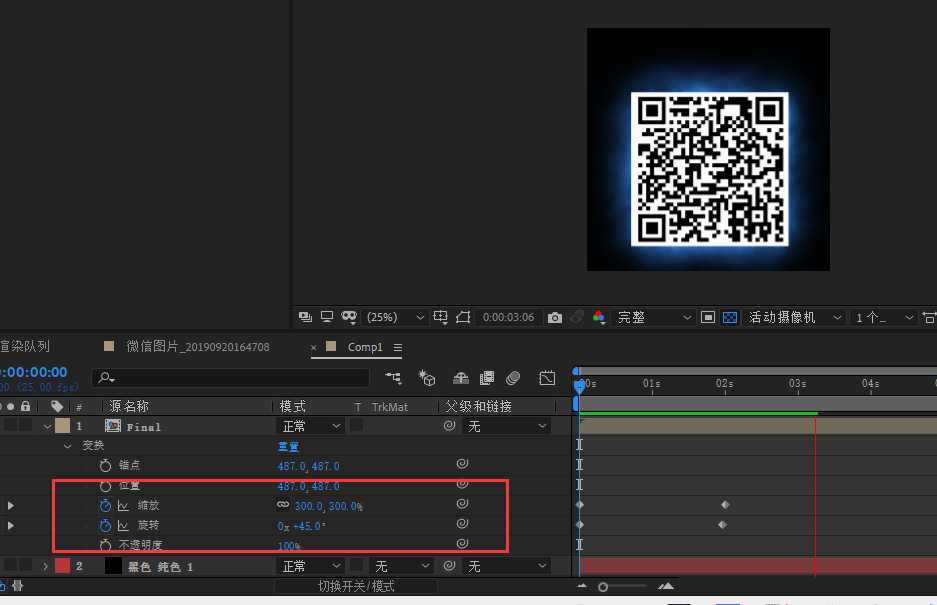Open the 活动摄像机 camera view dropdown
Image resolution: width=937 pixels, height=605 pixels.
click(x=795, y=317)
